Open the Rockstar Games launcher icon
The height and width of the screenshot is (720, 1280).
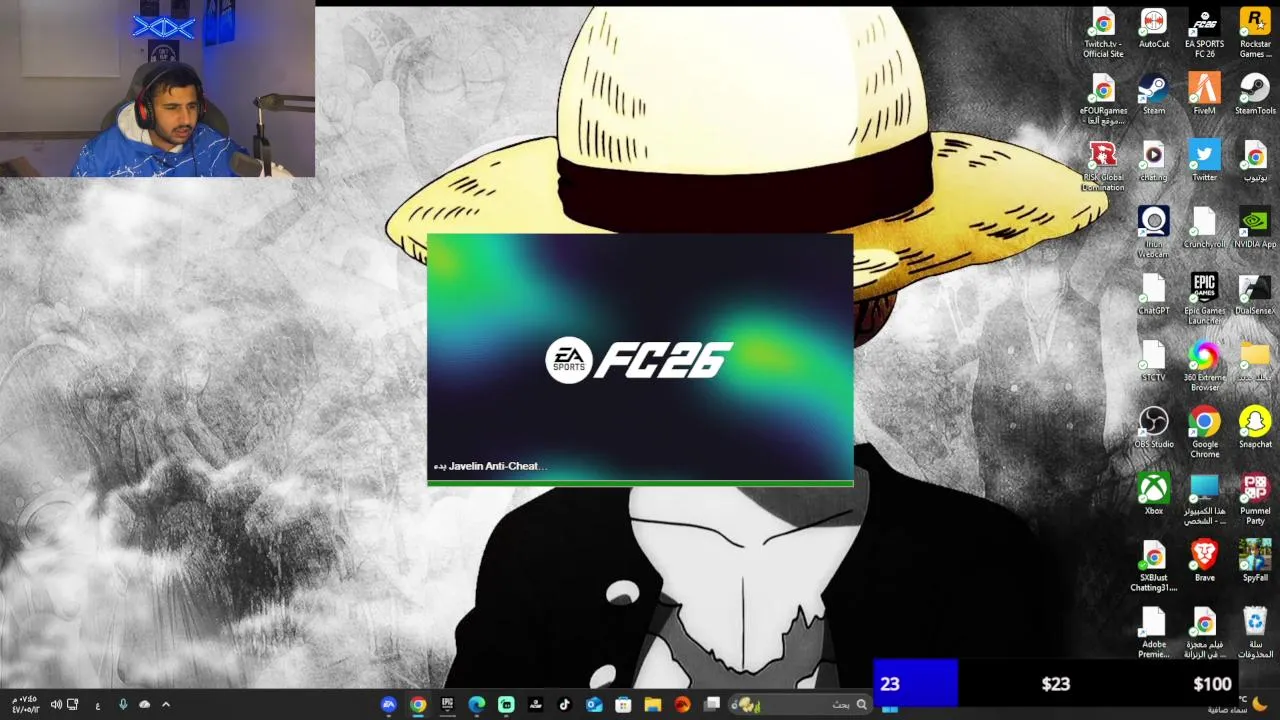click(1255, 33)
